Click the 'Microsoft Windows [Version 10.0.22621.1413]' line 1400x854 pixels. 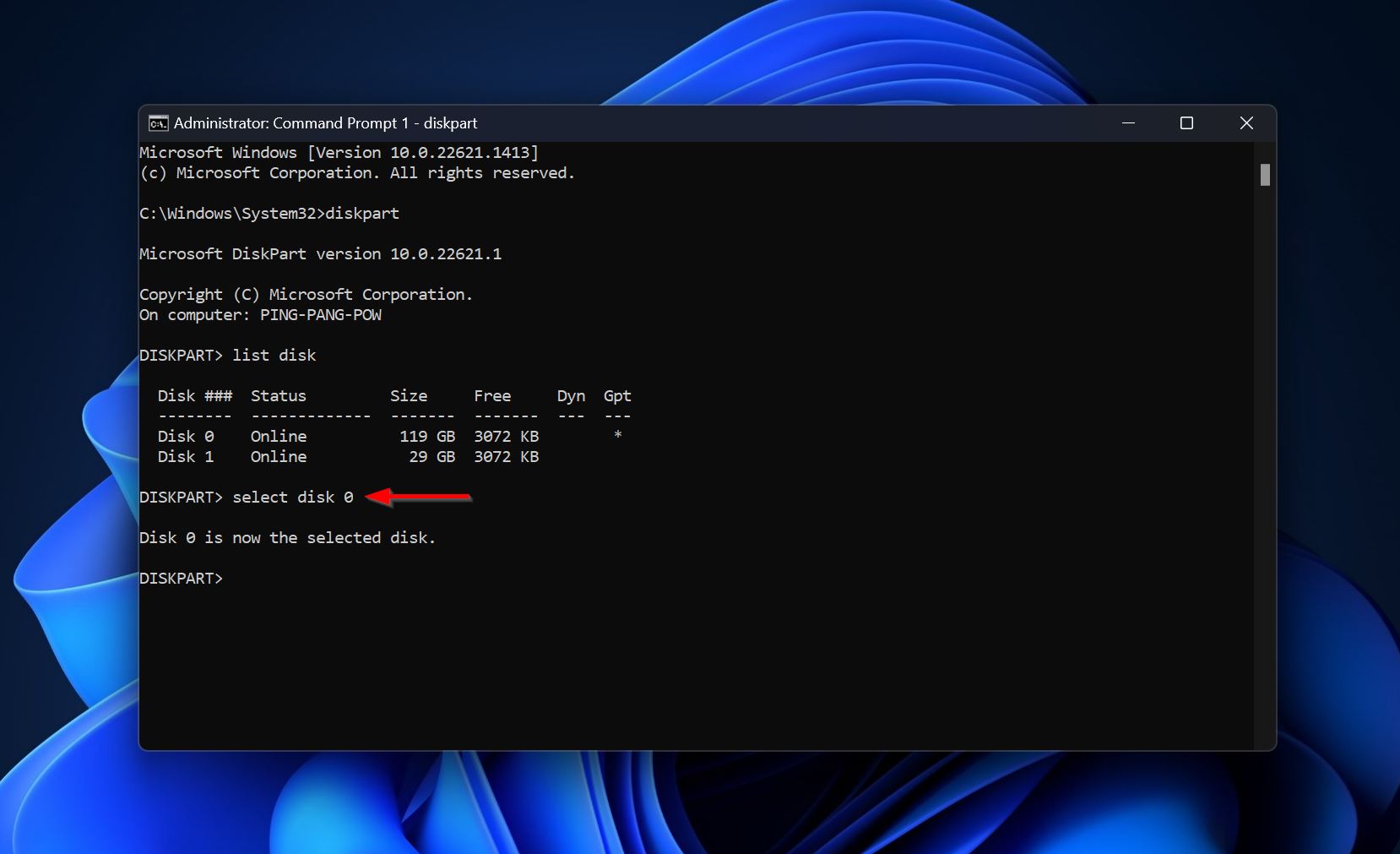pyautogui.click(x=339, y=153)
